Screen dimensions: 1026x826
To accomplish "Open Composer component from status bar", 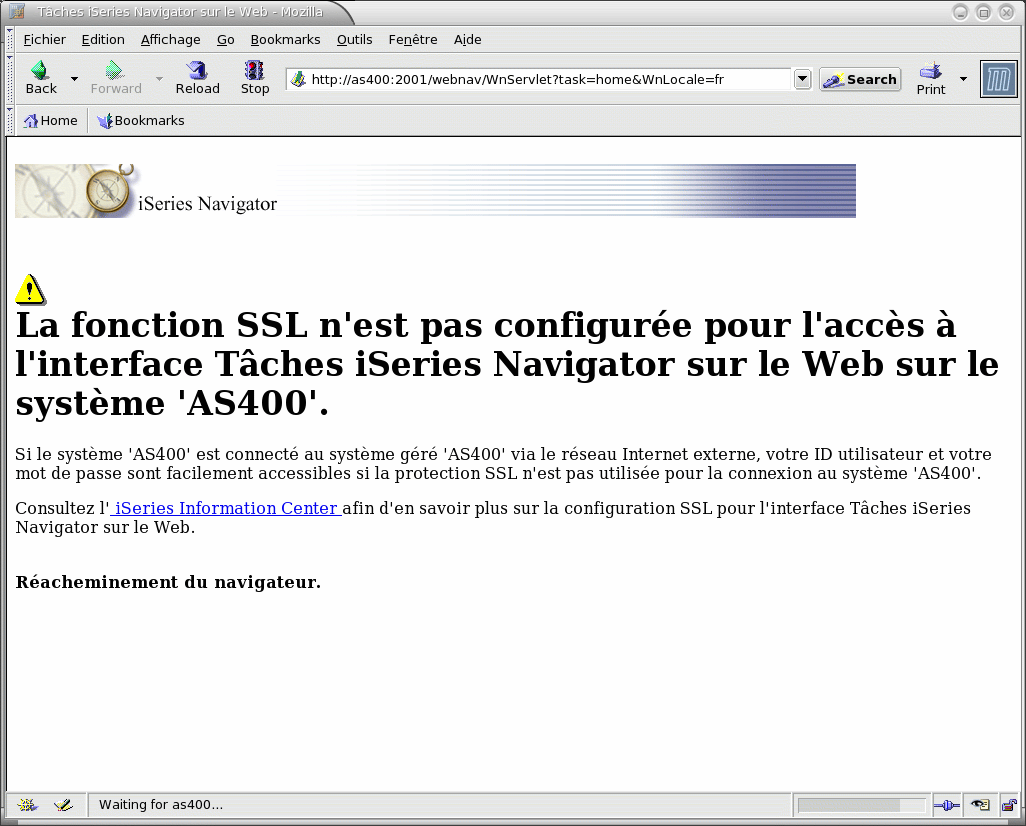I will 63,805.
